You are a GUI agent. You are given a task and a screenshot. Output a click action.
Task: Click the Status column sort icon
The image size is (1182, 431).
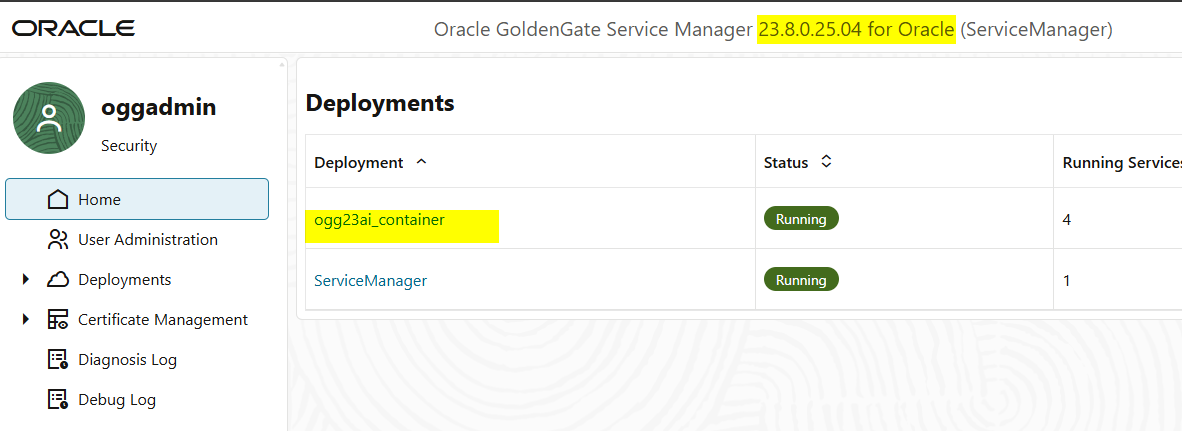click(x=826, y=162)
